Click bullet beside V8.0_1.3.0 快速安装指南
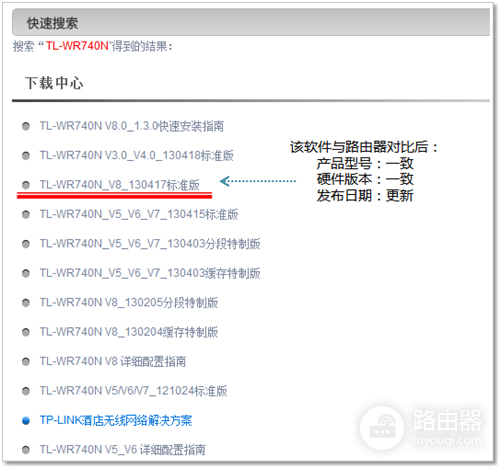 [x=26, y=126]
